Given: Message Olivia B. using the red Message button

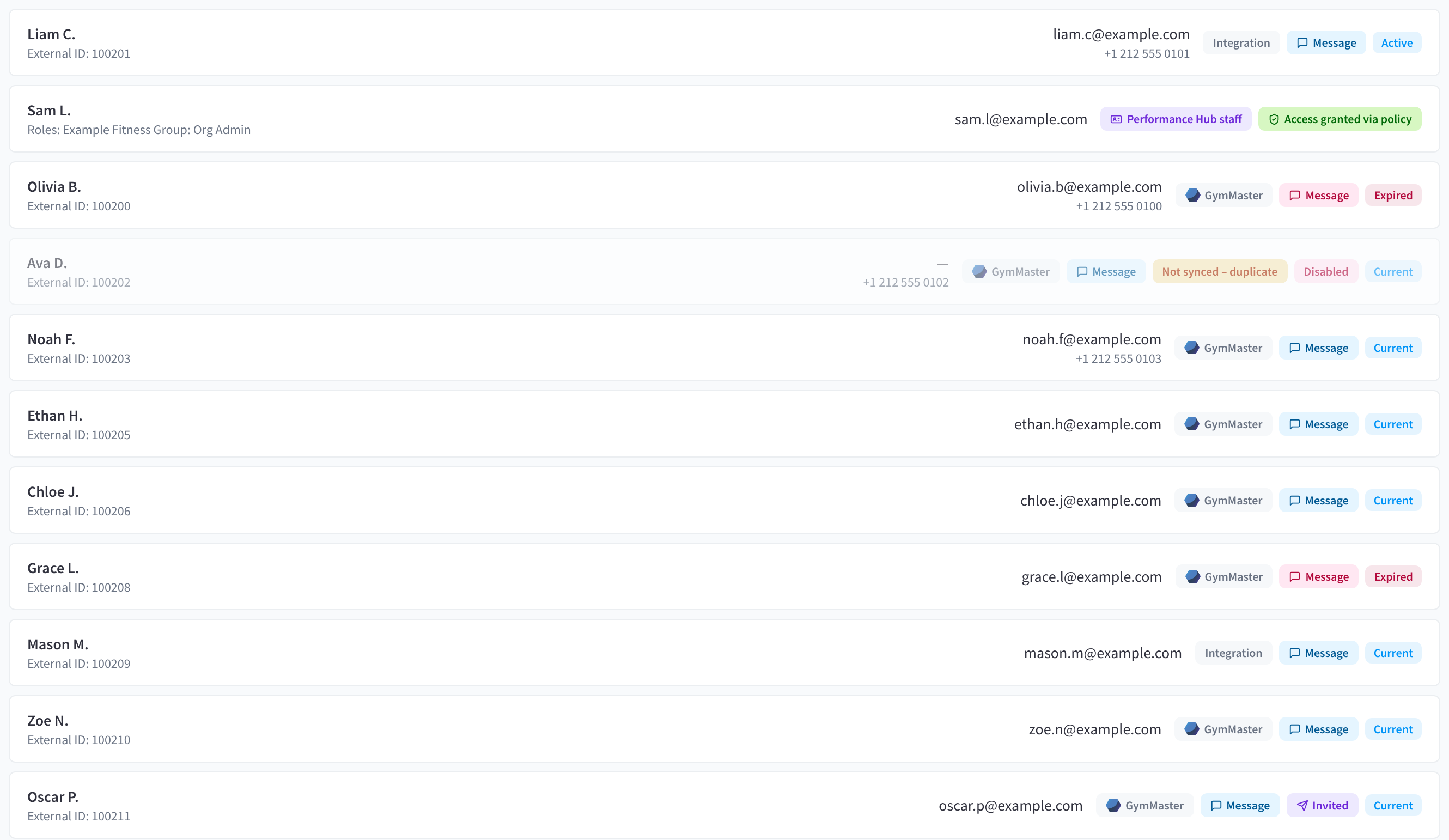Looking at the screenshot, I should point(1318,196).
